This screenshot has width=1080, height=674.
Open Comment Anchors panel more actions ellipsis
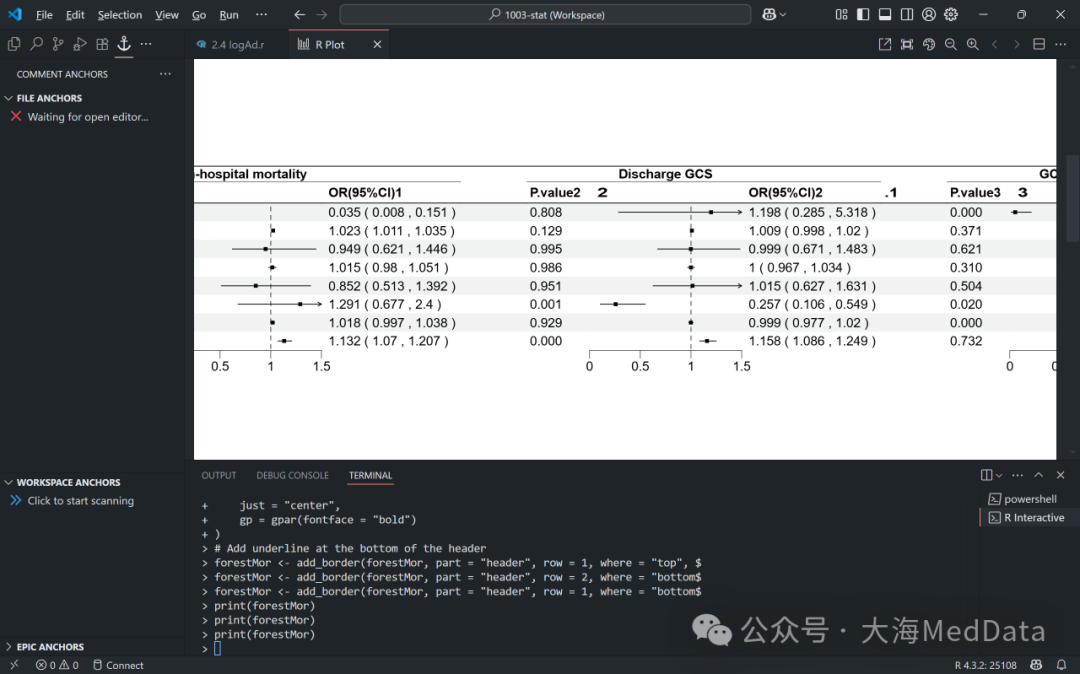click(x=165, y=74)
